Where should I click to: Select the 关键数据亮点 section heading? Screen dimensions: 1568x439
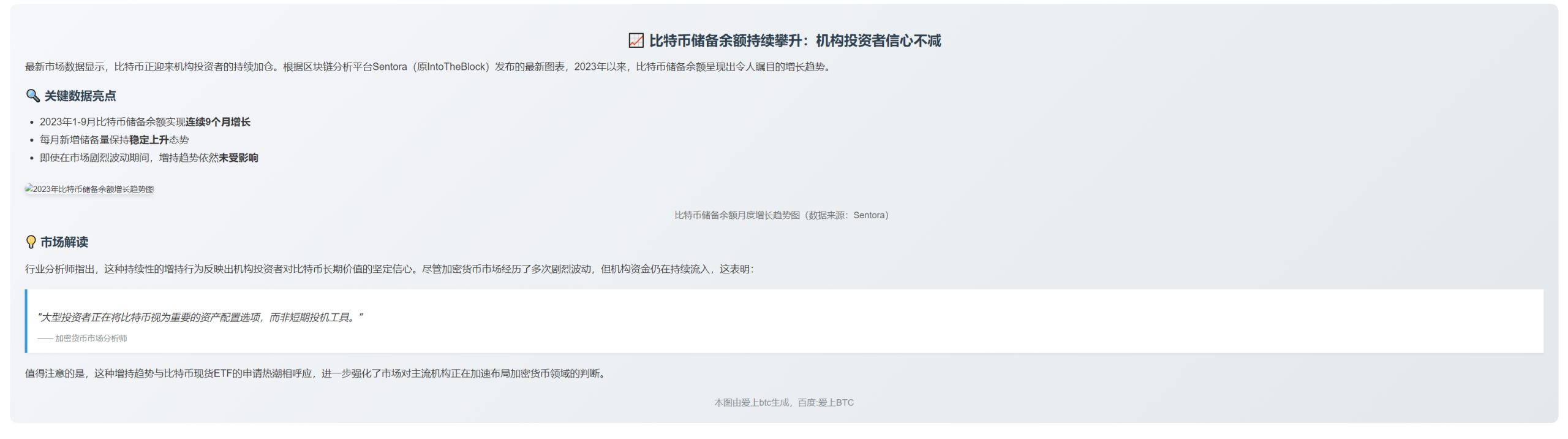[80, 96]
